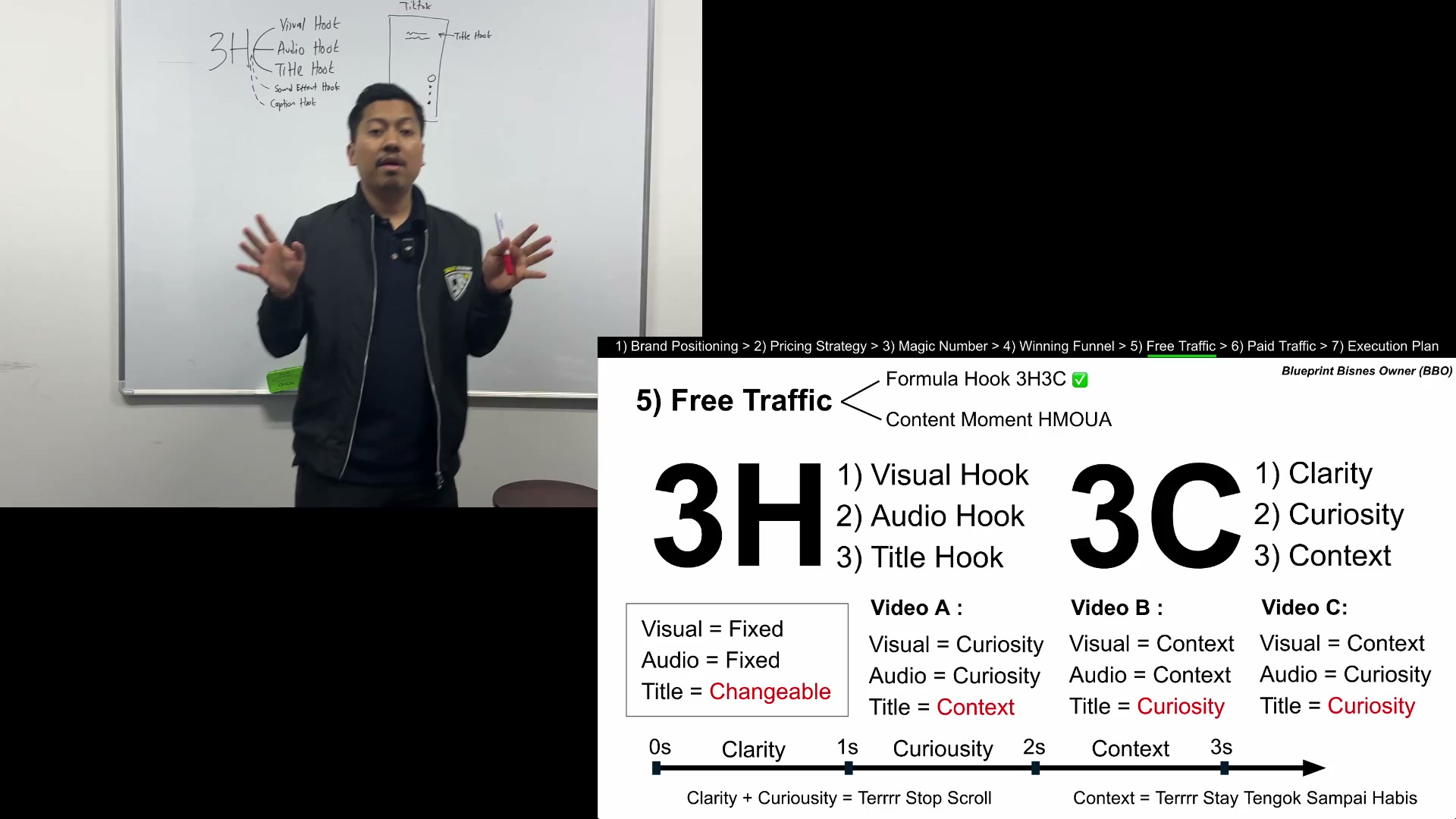The height and width of the screenshot is (819, 1456).
Task: Click red 'Curiosity' title value under Video B
Action: (1181, 707)
